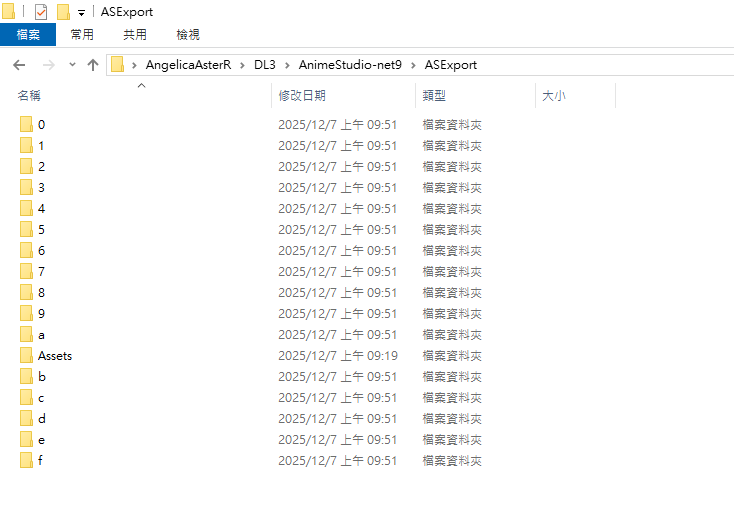
Task: Click the New folder icon in title bar
Action: coord(63,12)
